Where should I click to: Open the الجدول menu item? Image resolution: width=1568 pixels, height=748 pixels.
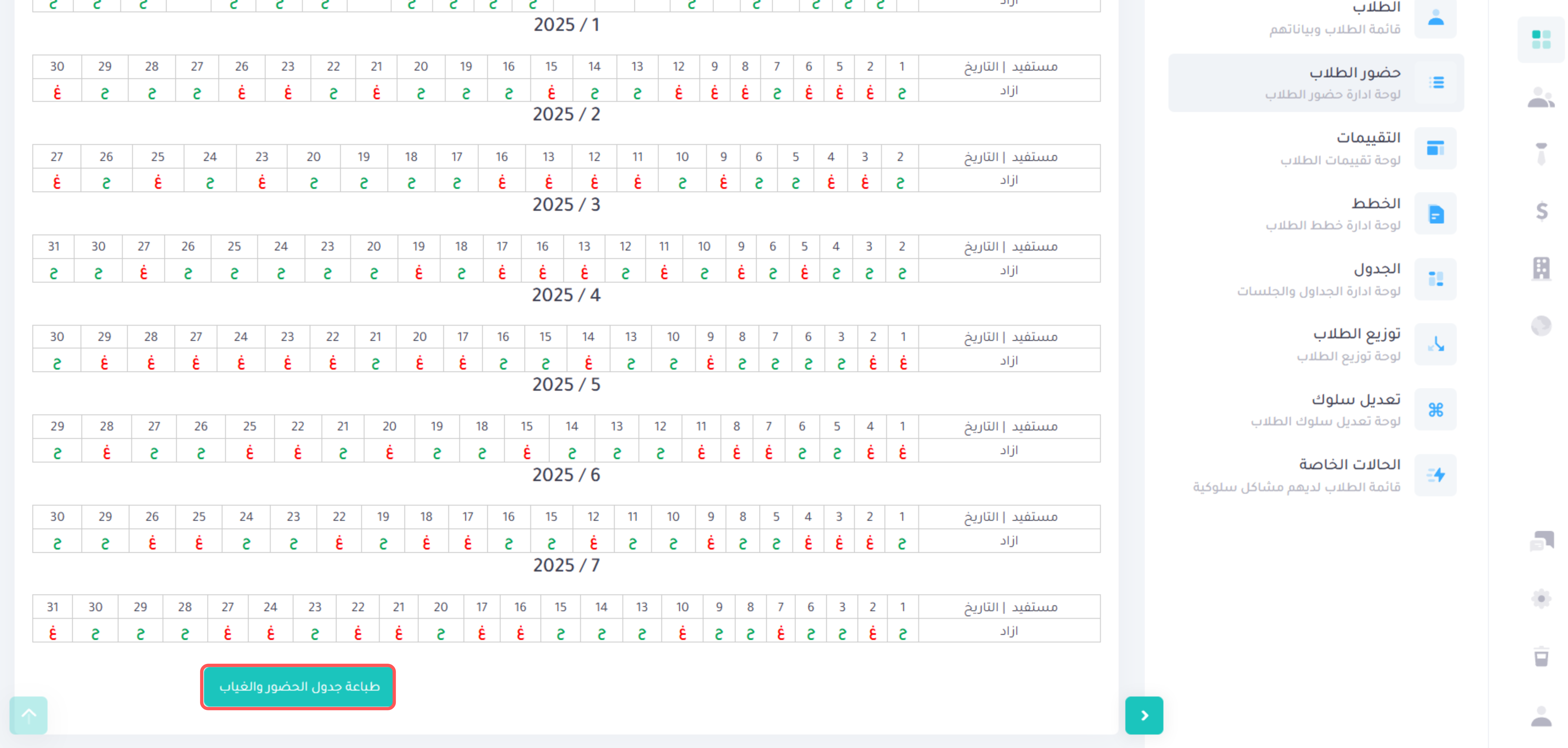pyautogui.click(x=1316, y=279)
